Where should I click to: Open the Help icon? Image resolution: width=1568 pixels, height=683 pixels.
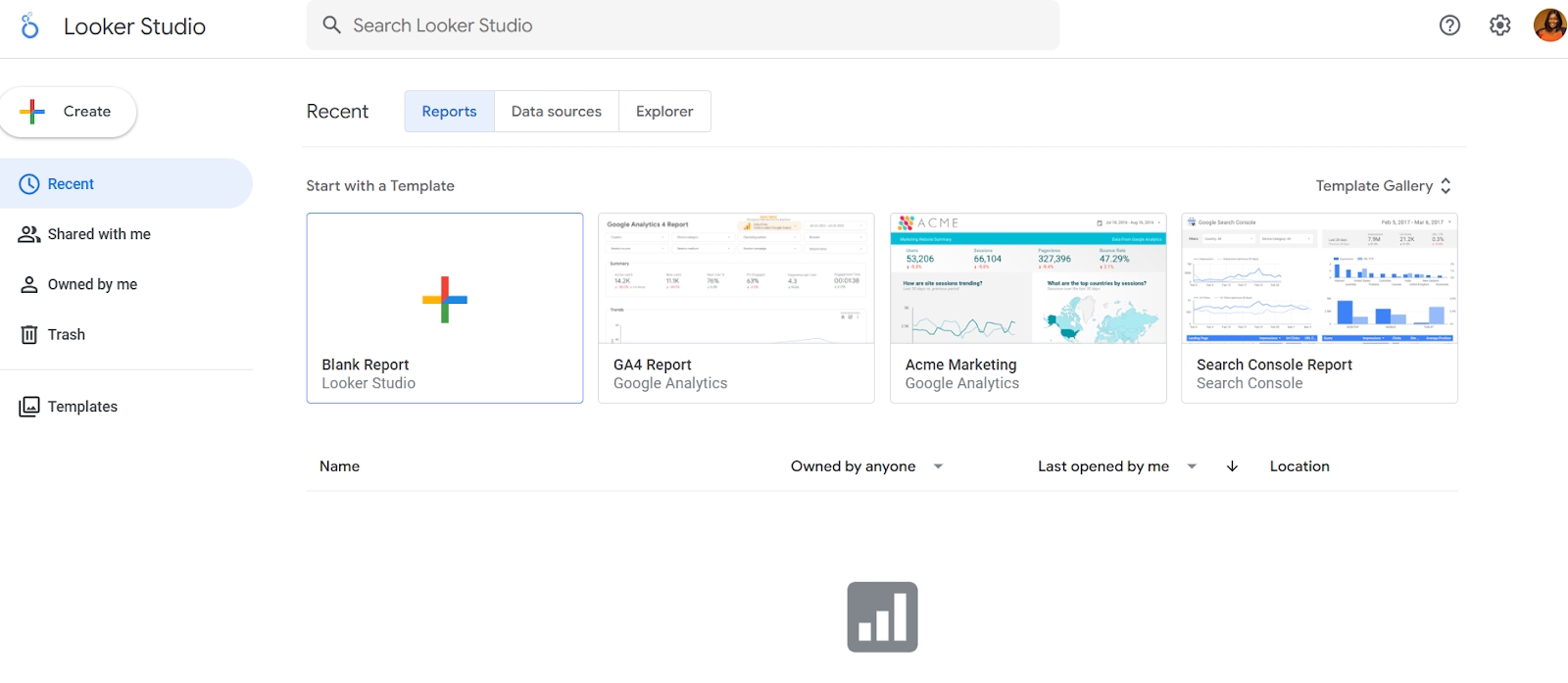(x=1449, y=25)
